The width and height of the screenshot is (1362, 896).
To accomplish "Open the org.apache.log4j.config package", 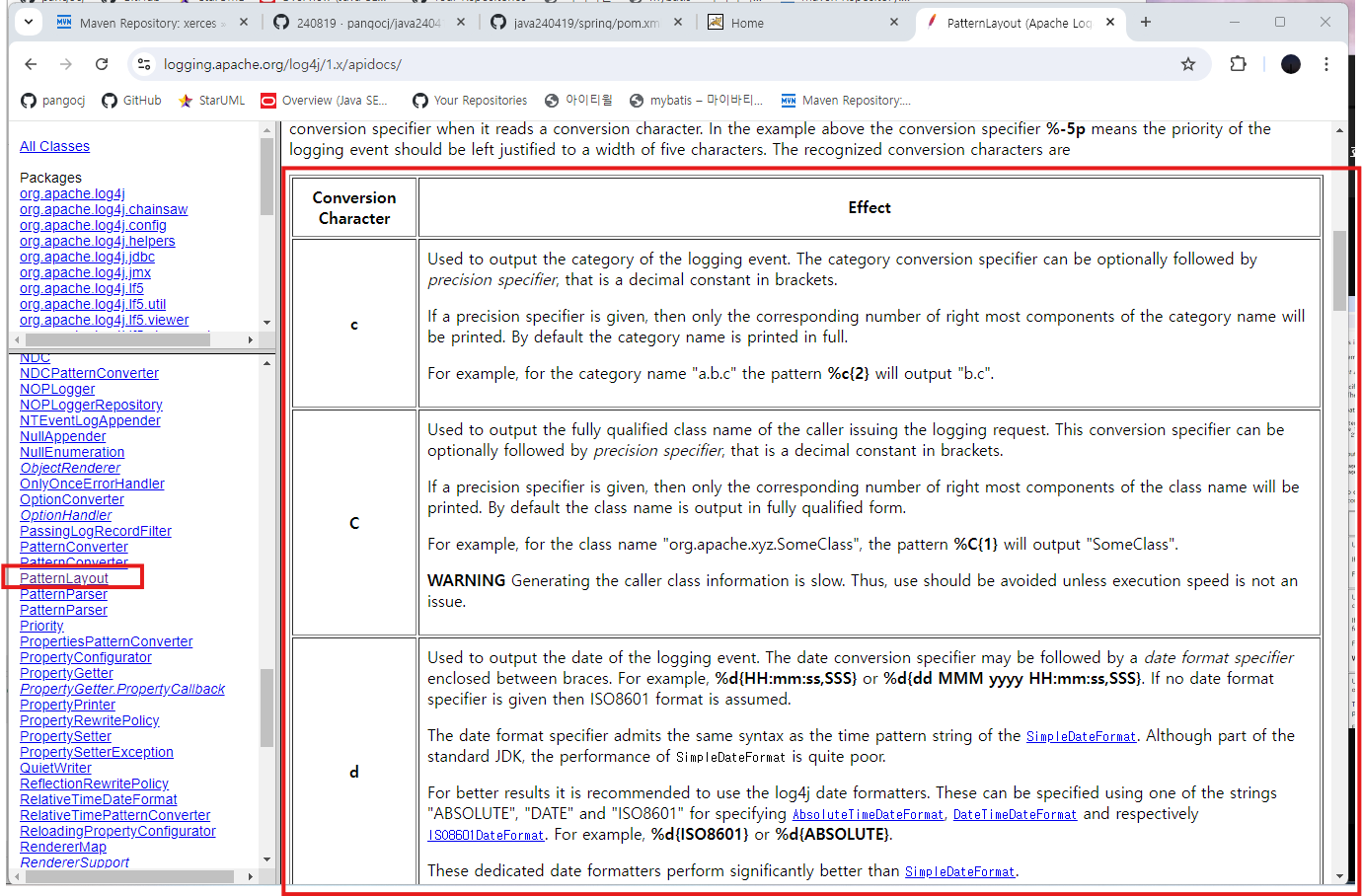I will [93, 225].
